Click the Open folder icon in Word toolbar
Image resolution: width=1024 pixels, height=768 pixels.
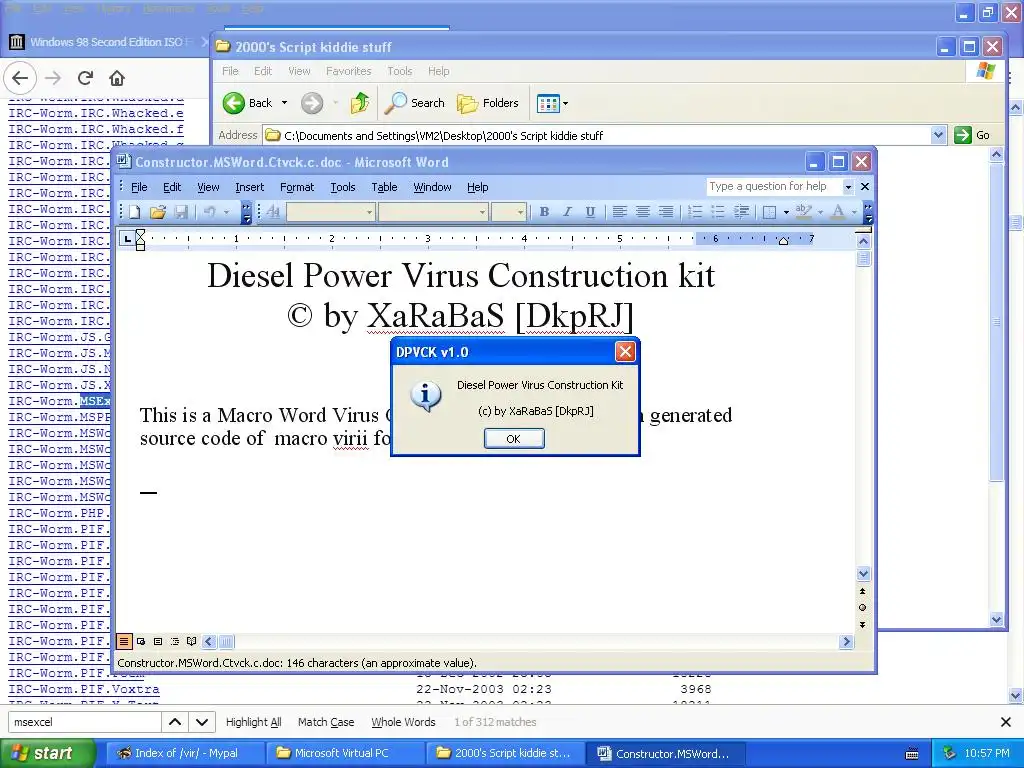(157, 212)
